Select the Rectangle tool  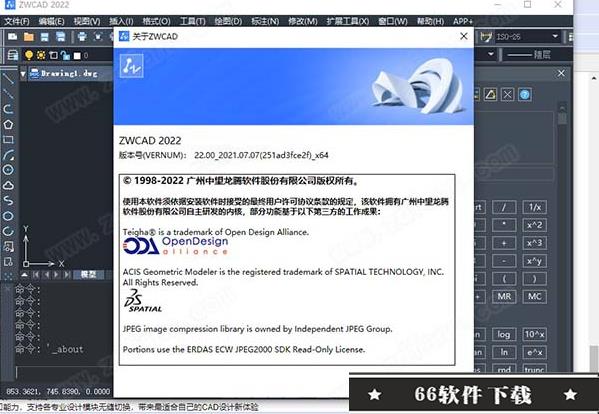pyautogui.click(x=8, y=140)
